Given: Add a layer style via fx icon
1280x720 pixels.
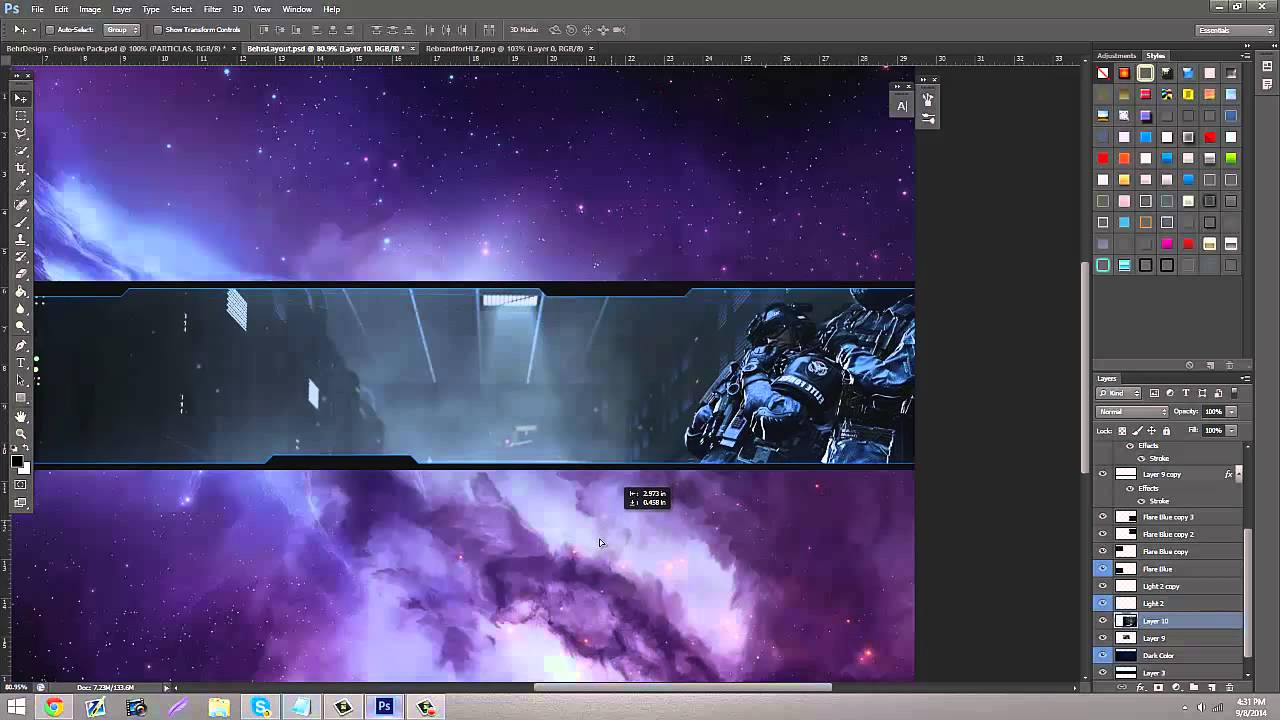Looking at the screenshot, I should click(1140, 688).
